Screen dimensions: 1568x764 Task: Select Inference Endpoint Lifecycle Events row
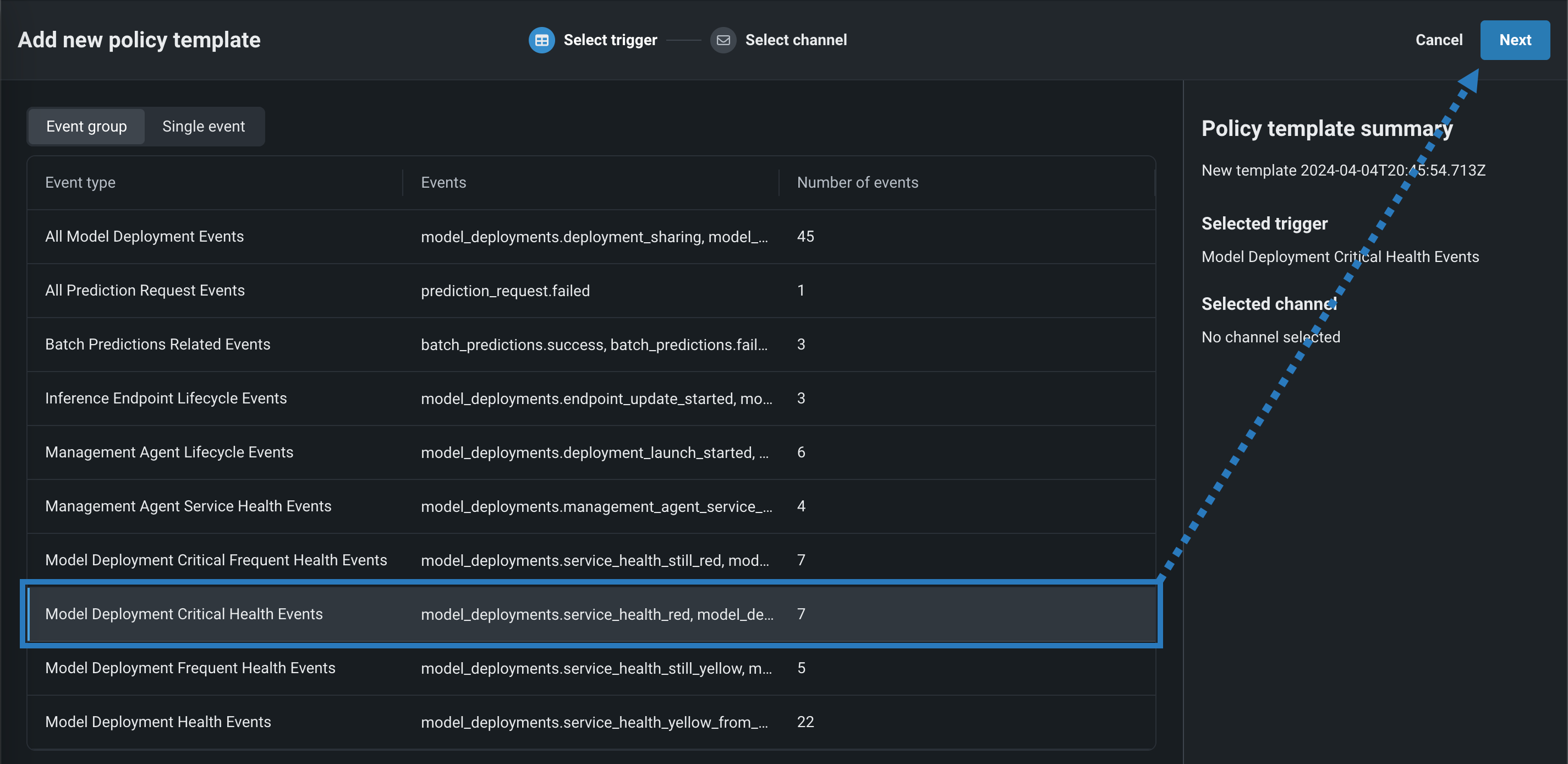[x=166, y=398]
